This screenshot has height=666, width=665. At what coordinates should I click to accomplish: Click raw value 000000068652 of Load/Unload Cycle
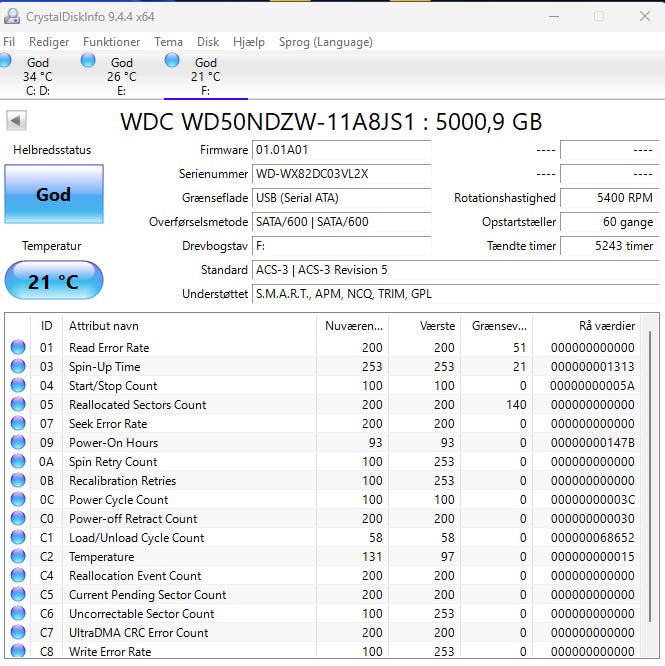click(592, 538)
